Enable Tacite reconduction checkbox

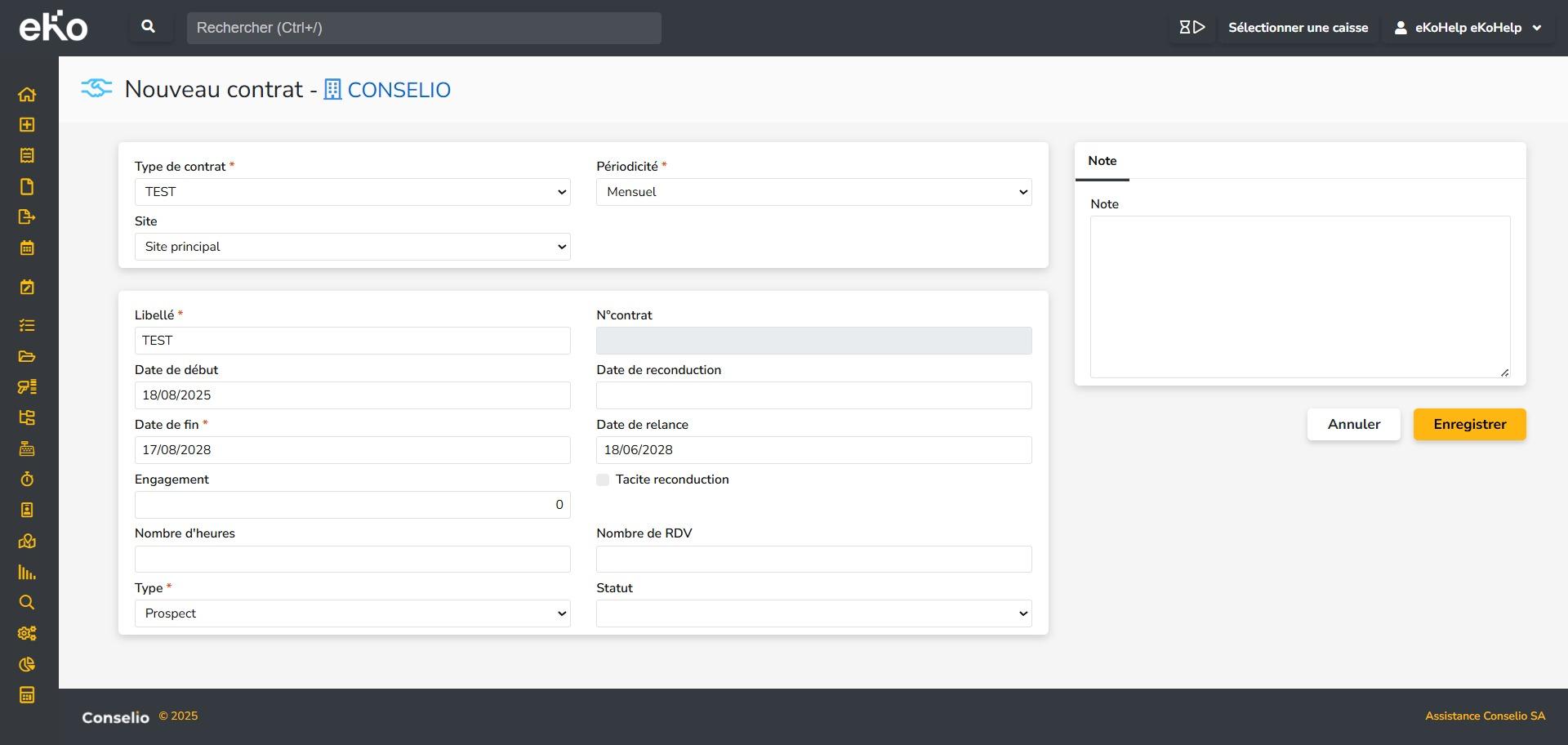603,480
